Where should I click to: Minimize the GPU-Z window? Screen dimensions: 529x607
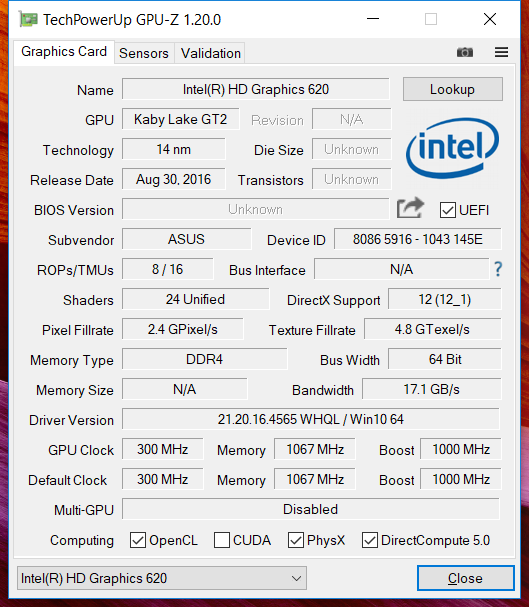[373, 19]
